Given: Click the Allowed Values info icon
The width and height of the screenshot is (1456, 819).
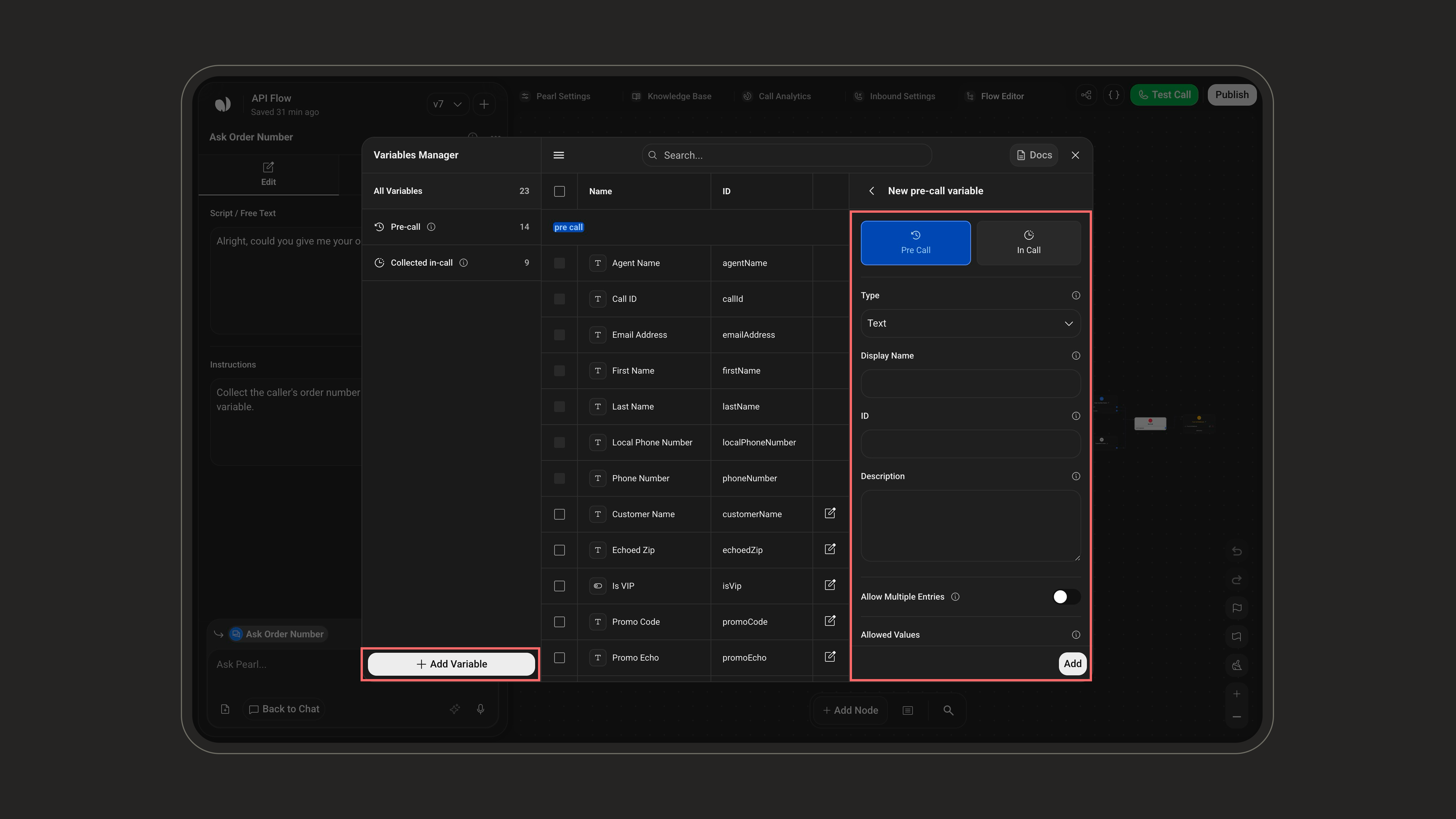Looking at the screenshot, I should (1076, 635).
